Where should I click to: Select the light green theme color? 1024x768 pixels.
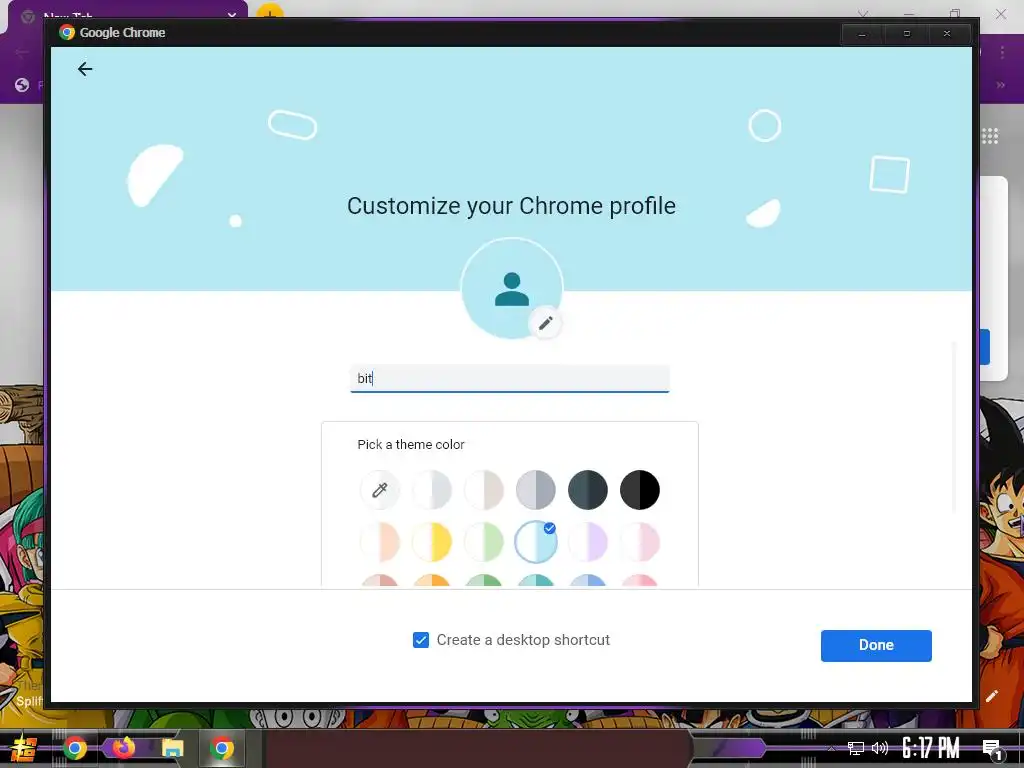484,542
